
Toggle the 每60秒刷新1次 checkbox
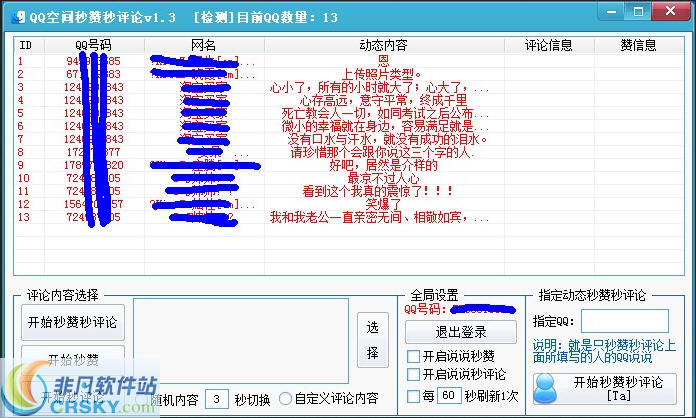click(x=413, y=396)
